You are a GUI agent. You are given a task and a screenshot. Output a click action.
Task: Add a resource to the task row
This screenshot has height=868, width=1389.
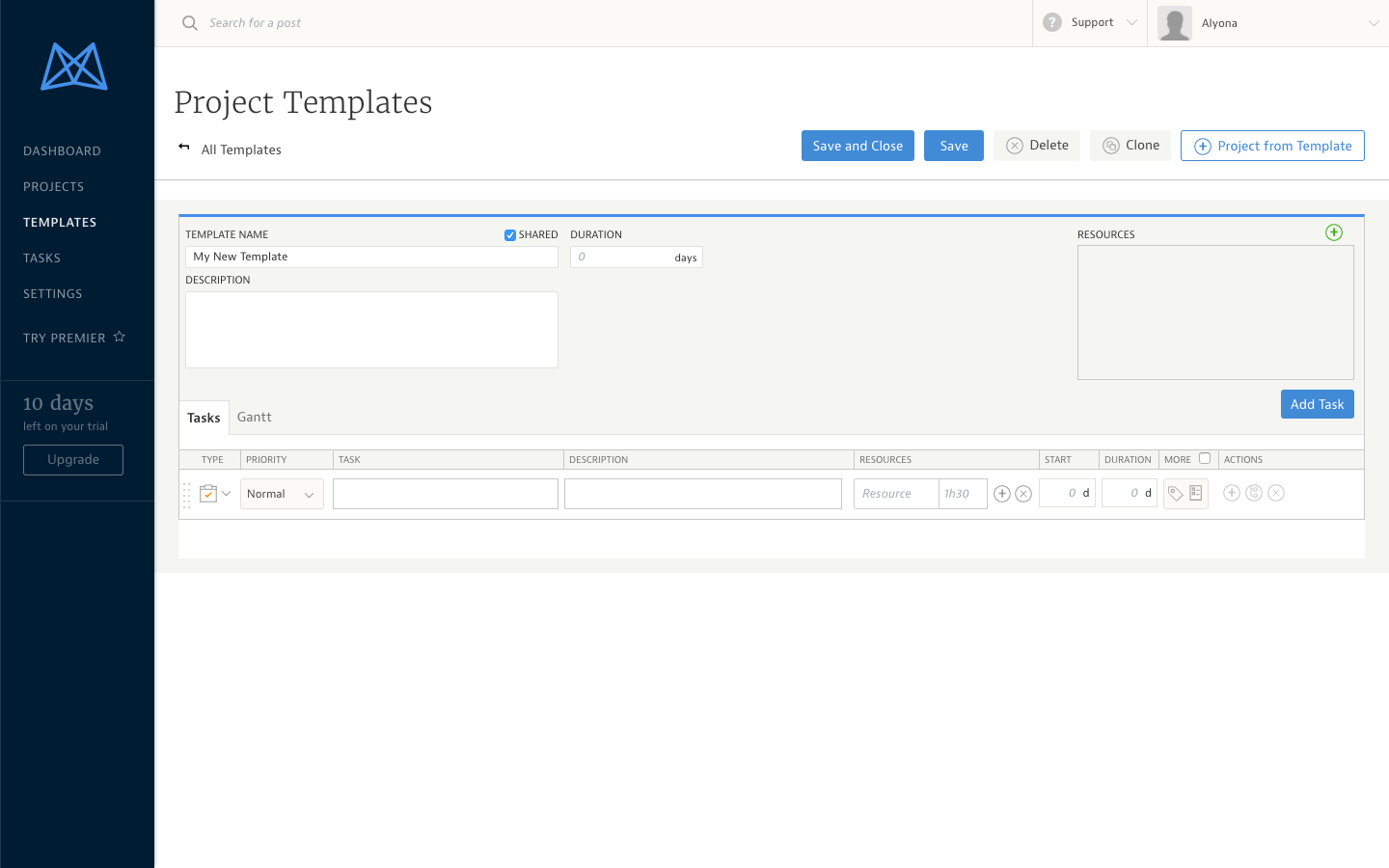tap(1002, 494)
